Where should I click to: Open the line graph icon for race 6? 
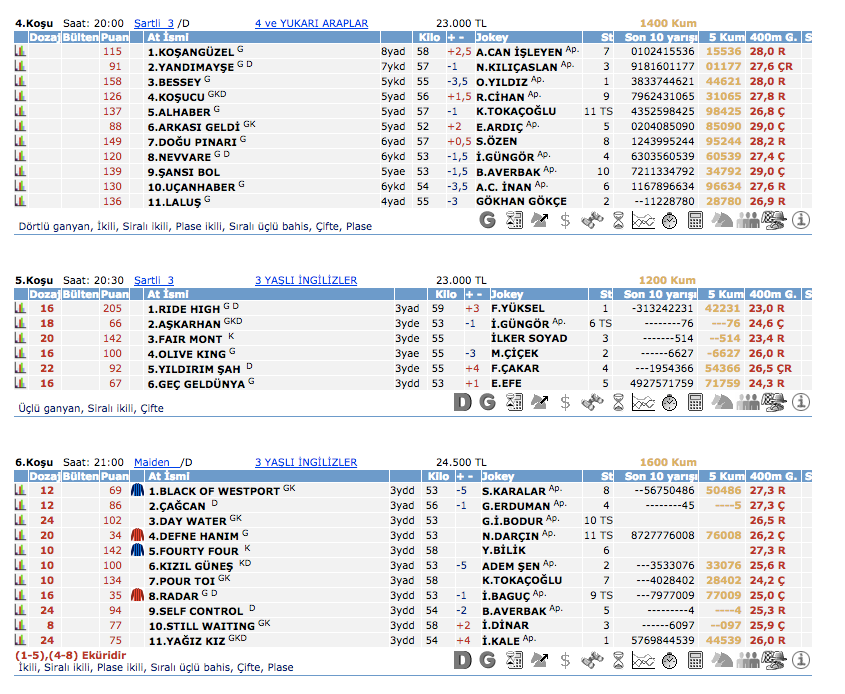(644, 660)
